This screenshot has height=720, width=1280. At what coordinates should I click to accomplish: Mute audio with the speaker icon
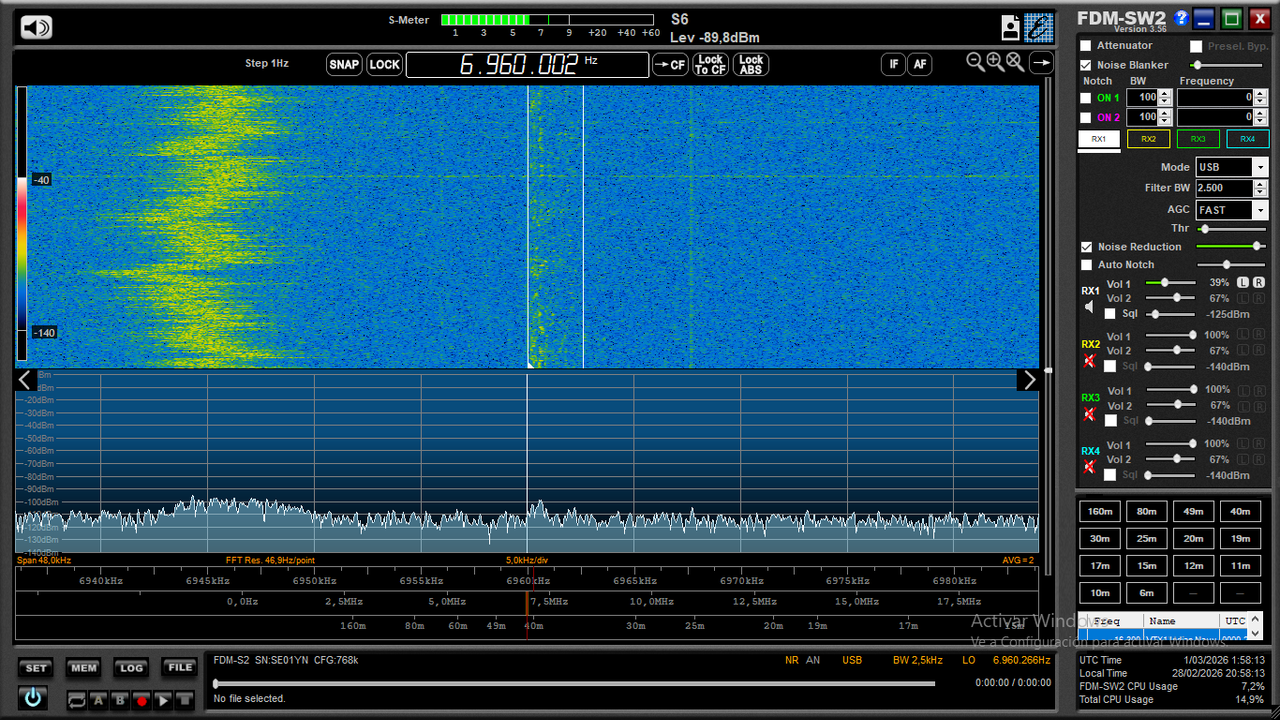36,27
